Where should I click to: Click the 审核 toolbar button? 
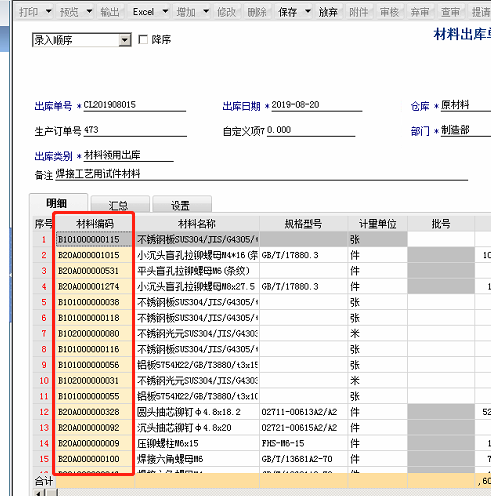(389, 12)
